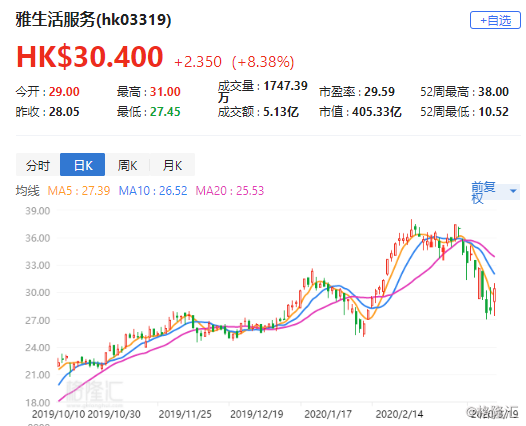Click the +2.350 price change value
Viewport: 526px width, 426px height.
tap(198, 62)
